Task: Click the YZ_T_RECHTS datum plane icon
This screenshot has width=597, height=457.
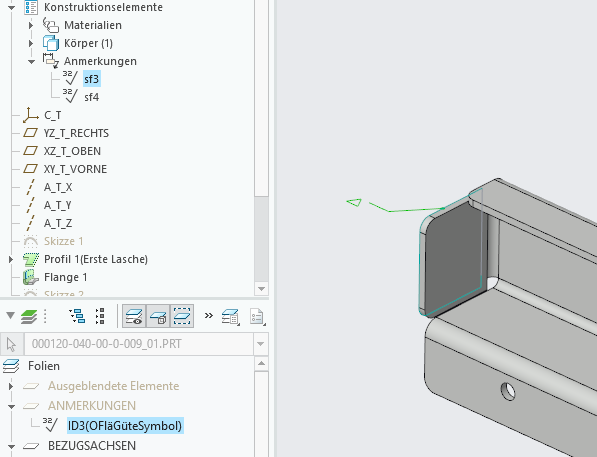Action: coord(30,133)
